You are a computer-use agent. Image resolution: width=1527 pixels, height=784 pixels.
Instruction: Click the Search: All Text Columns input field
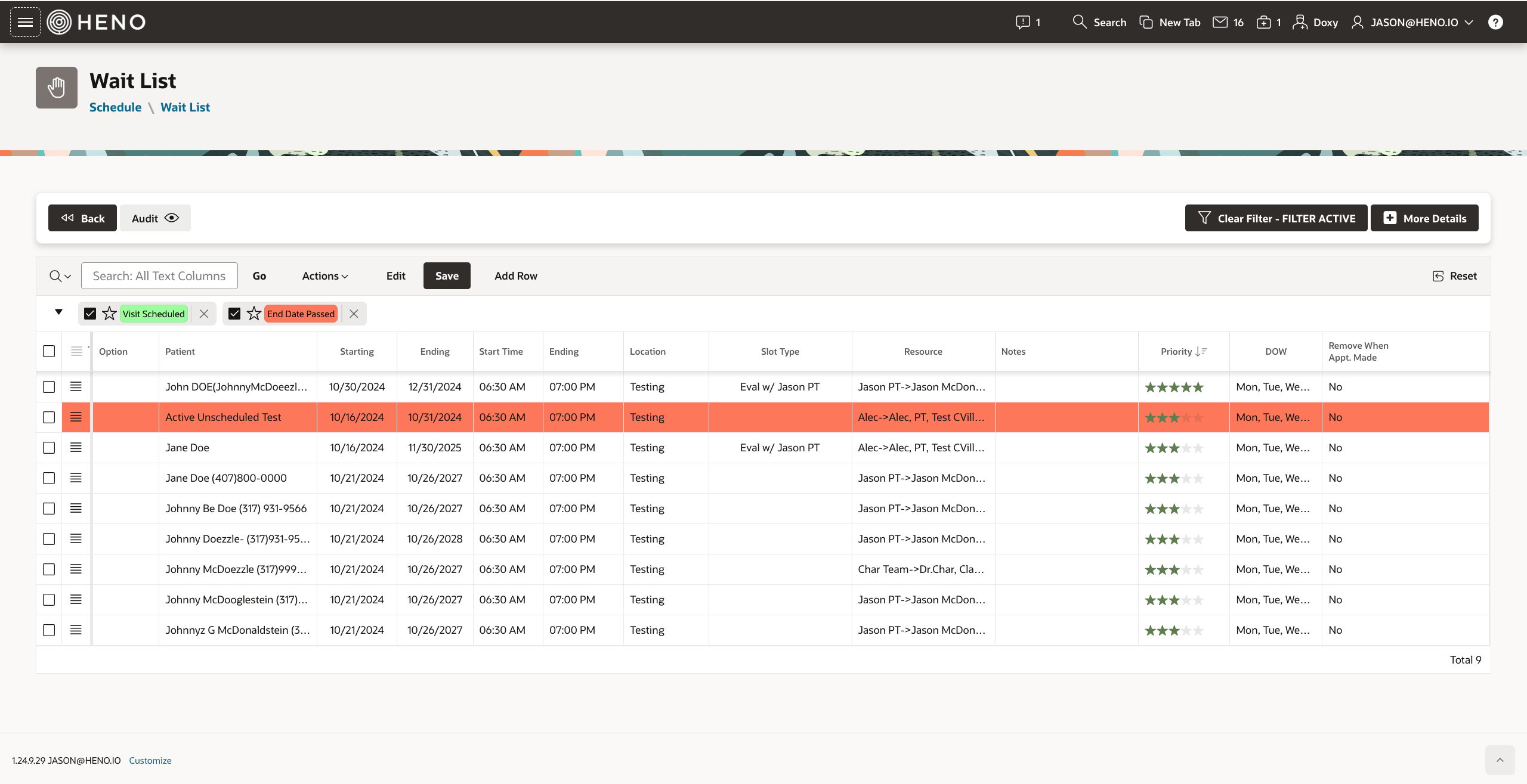pos(159,275)
